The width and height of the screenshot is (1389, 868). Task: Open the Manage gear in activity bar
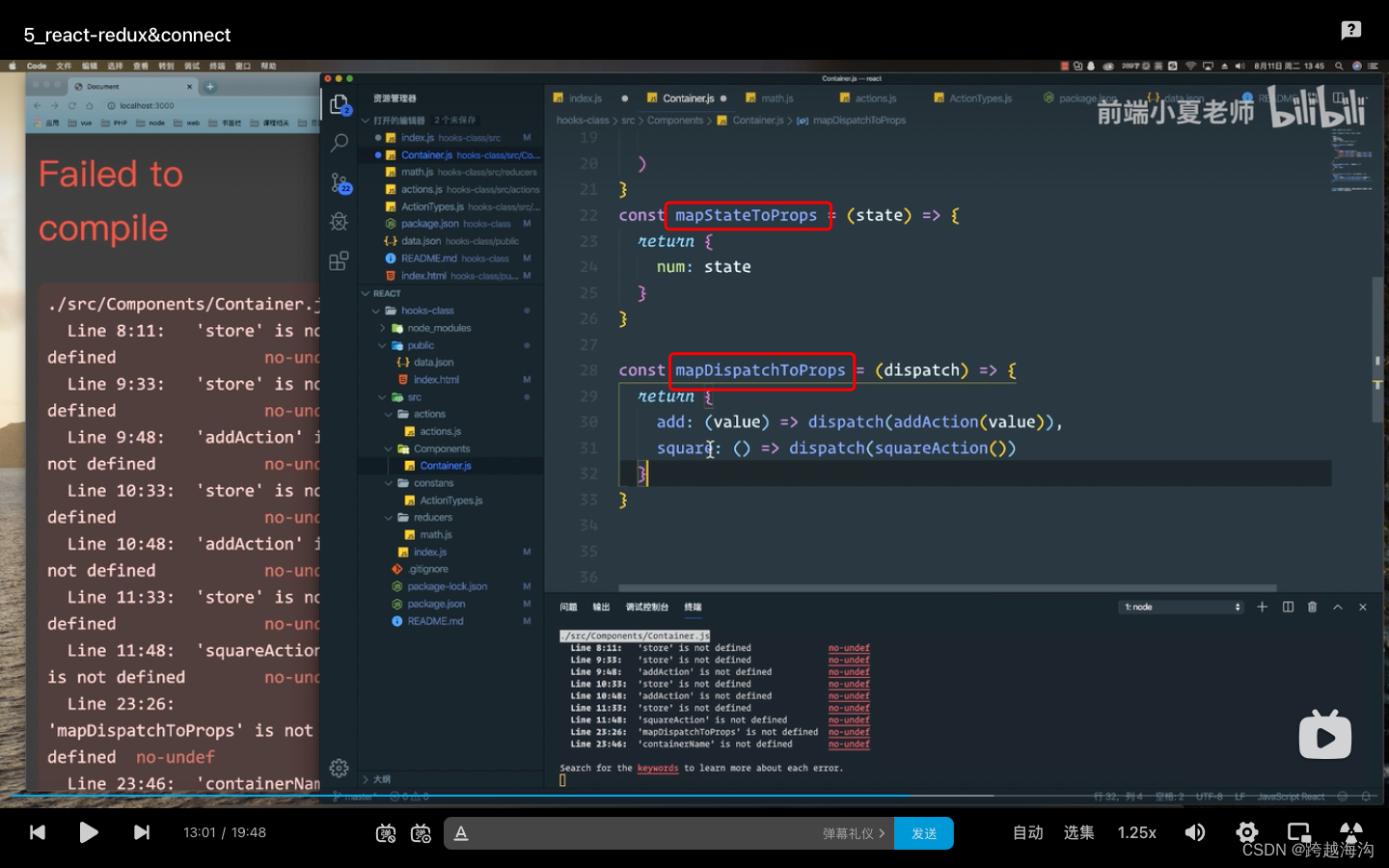339,768
